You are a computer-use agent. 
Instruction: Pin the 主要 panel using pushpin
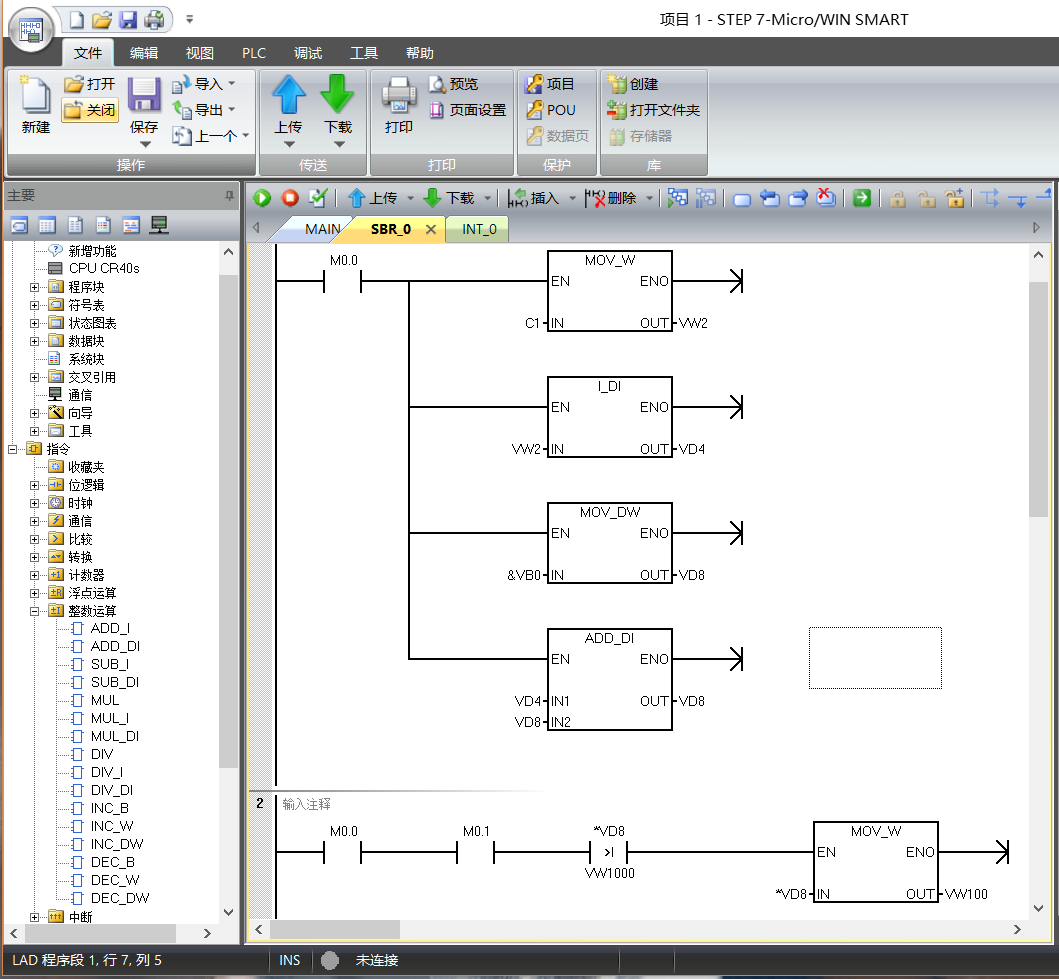tap(229, 195)
